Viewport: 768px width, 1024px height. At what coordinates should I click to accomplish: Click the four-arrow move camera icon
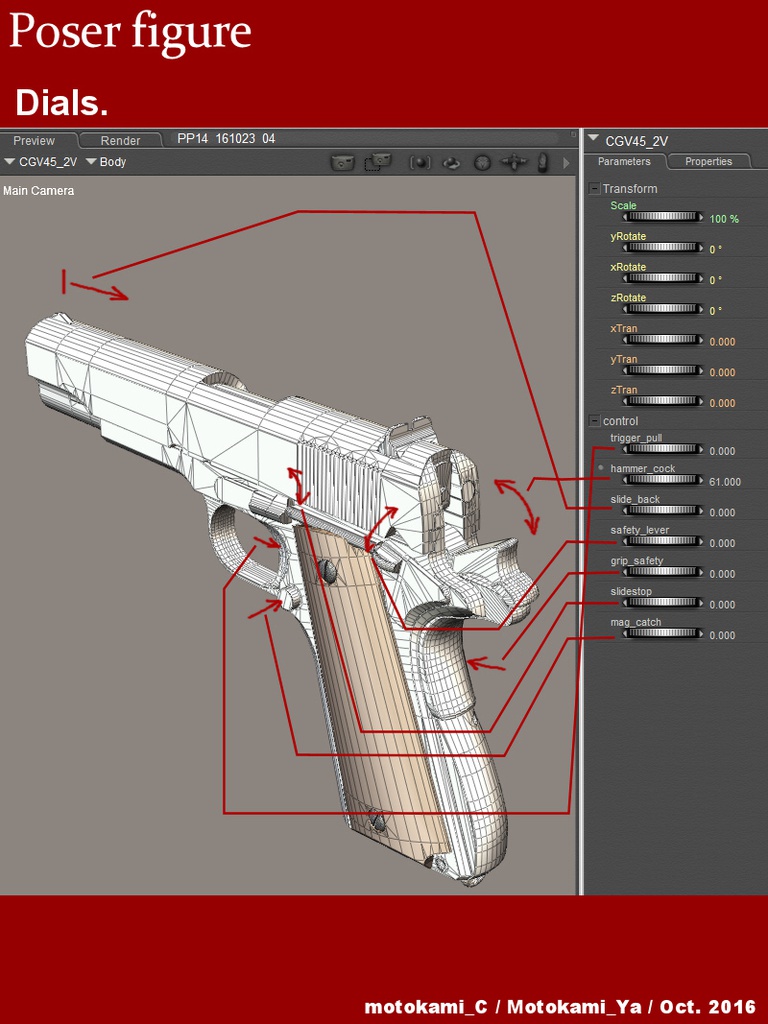click(x=514, y=162)
